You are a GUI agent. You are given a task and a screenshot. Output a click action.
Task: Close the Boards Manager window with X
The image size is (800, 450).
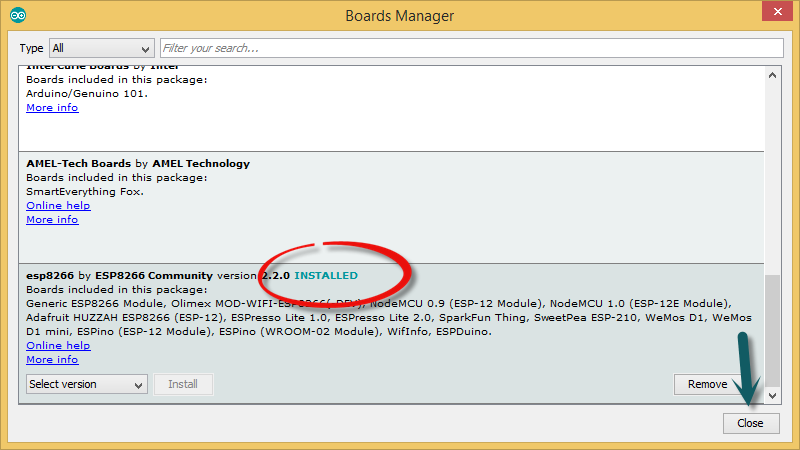(x=777, y=11)
